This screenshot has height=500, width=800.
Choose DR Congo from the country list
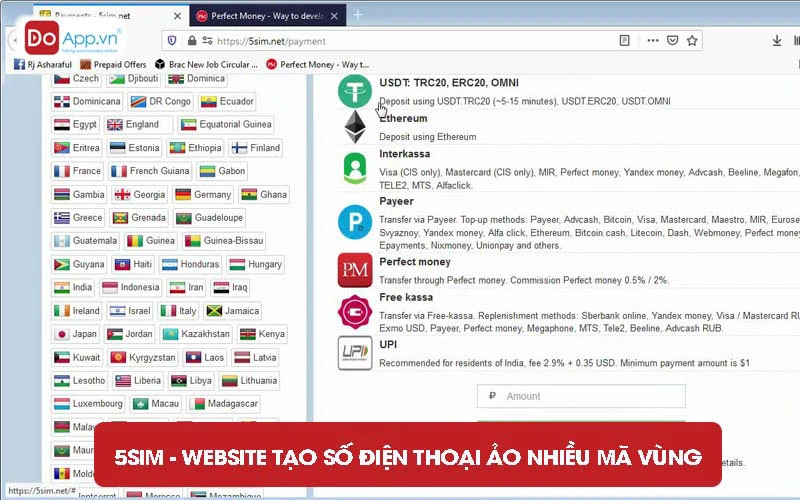(160, 101)
